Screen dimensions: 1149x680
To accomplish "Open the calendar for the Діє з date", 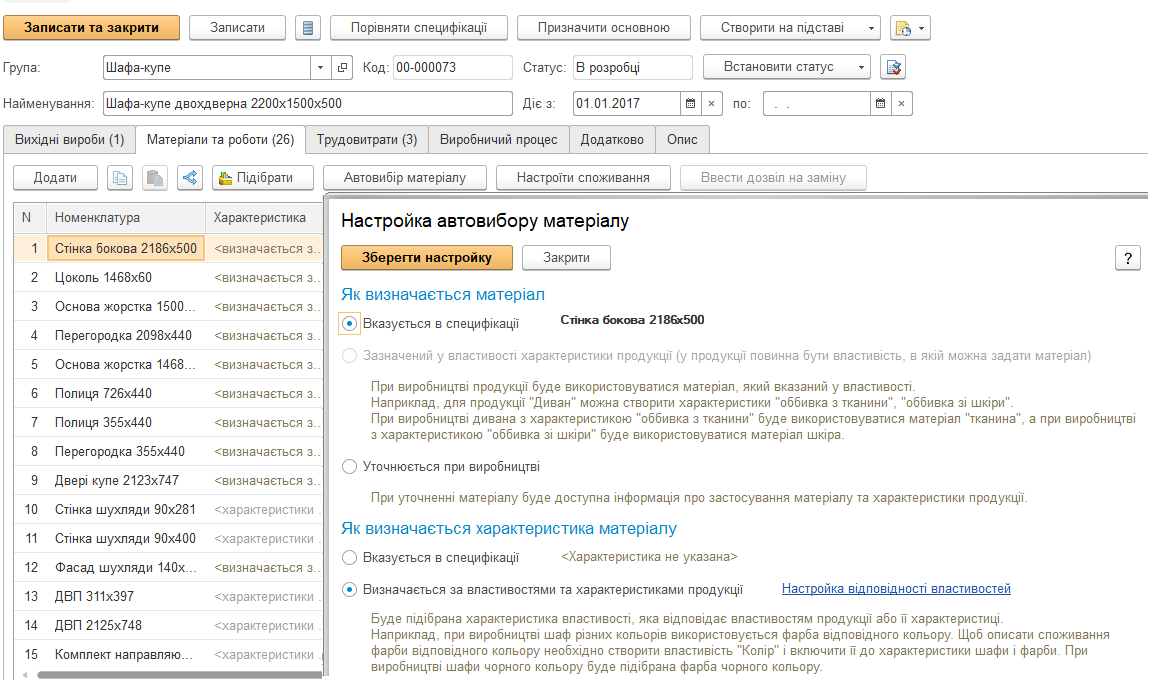I will (x=689, y=104).
